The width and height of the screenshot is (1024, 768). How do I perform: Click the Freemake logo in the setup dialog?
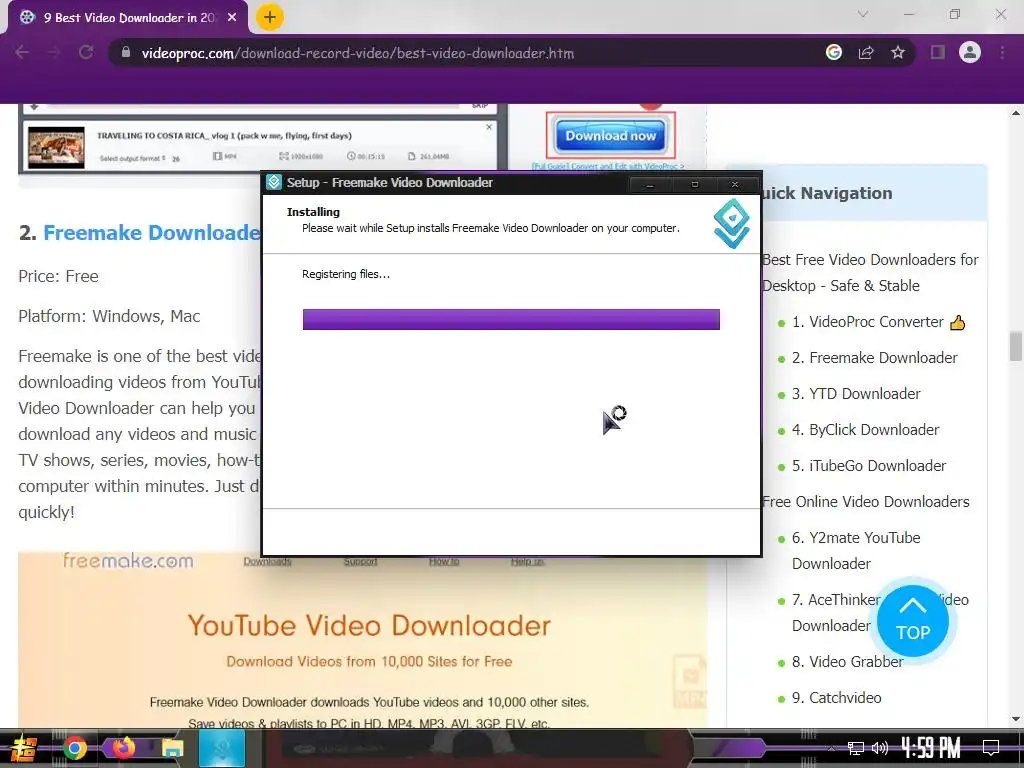click(x=731, y=223)
